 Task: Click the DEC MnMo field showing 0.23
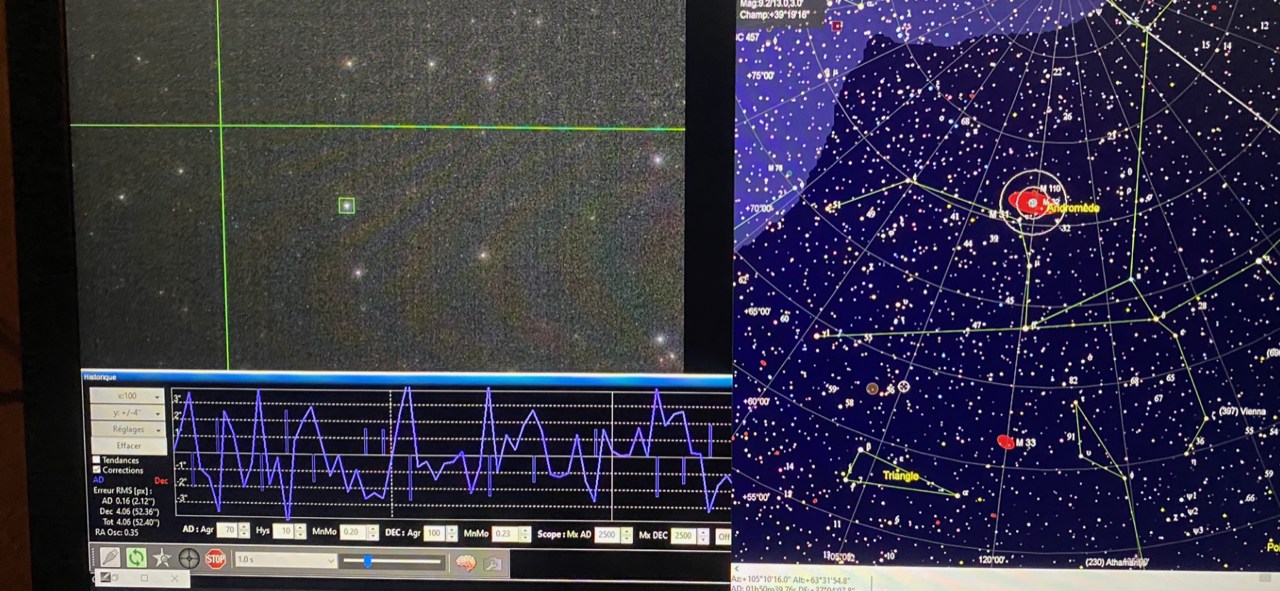504,533
